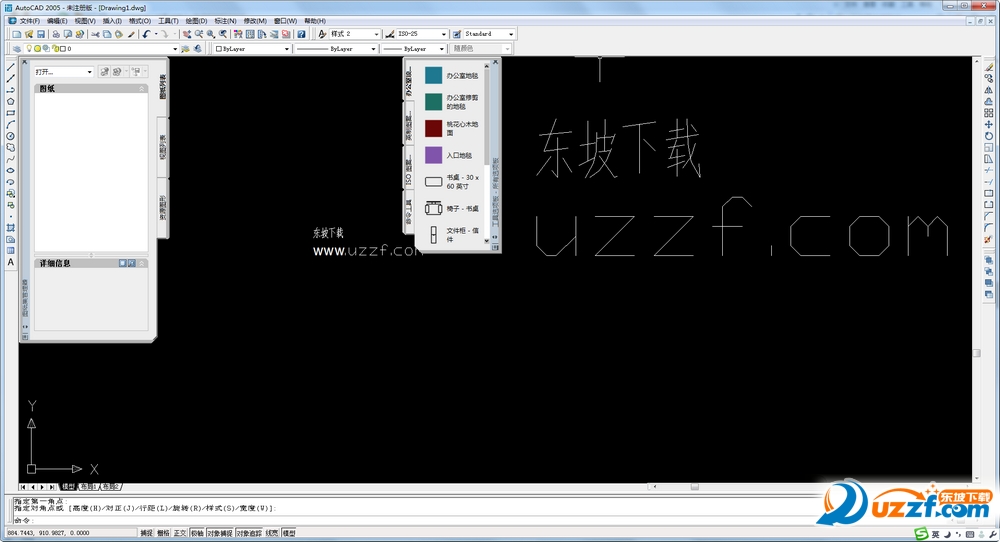Click the Move tool in modify toolbar
This screenshot has height=542, width=1000.
[989, 124]
